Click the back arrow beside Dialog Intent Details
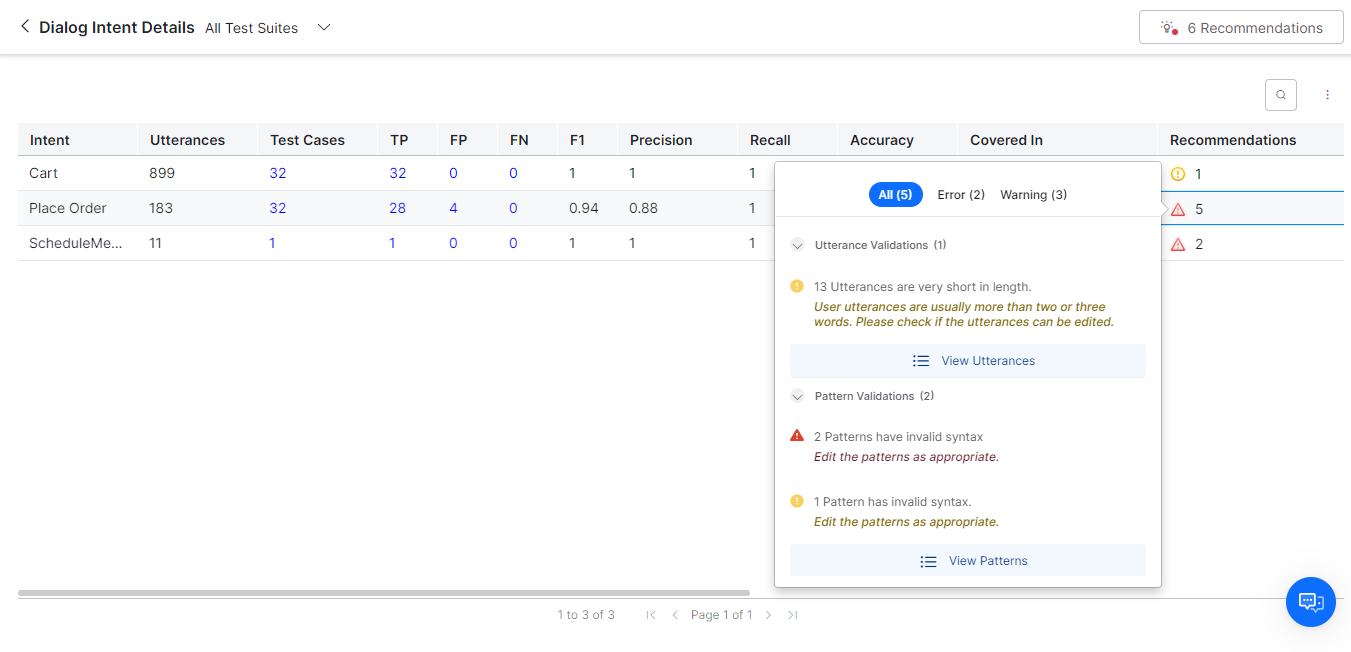This screenshot has width=1351, height=652. coord(25,27)
